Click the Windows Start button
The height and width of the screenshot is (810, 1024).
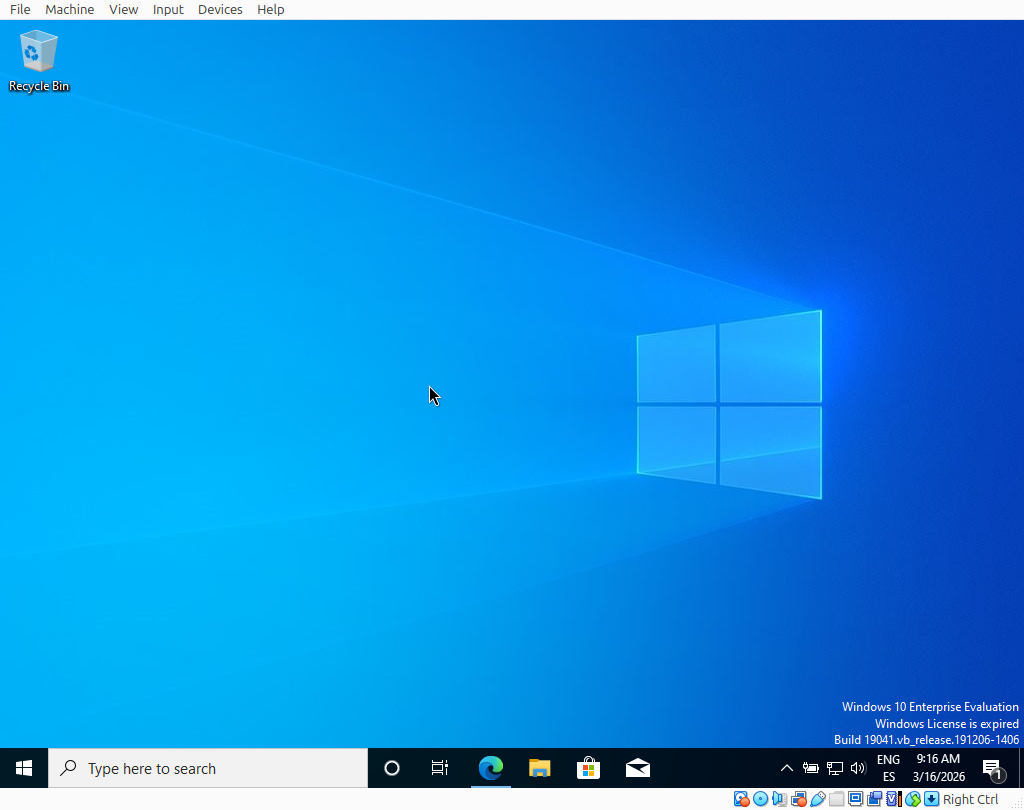point(24,768)
